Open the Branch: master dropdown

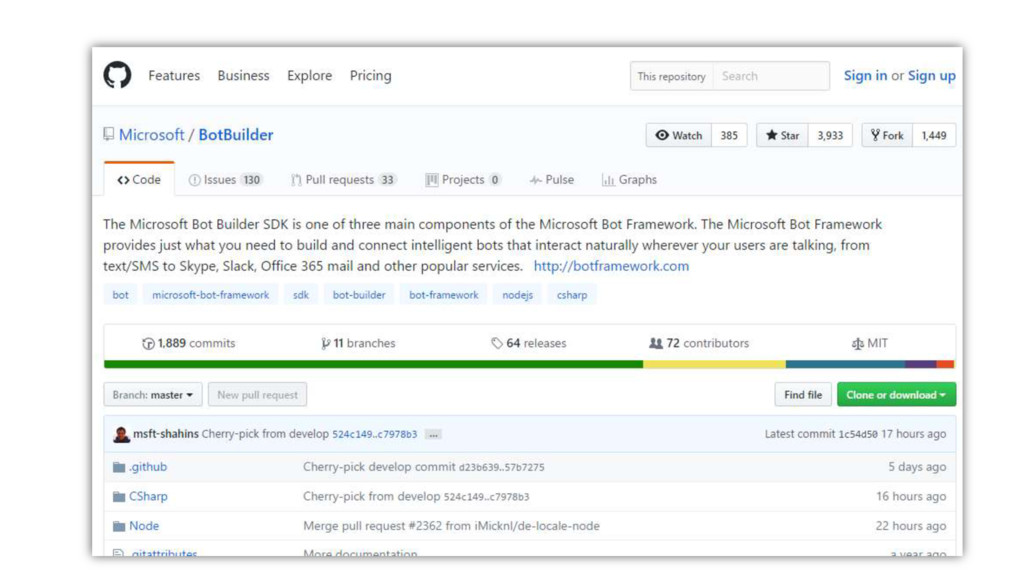point(153,394)
